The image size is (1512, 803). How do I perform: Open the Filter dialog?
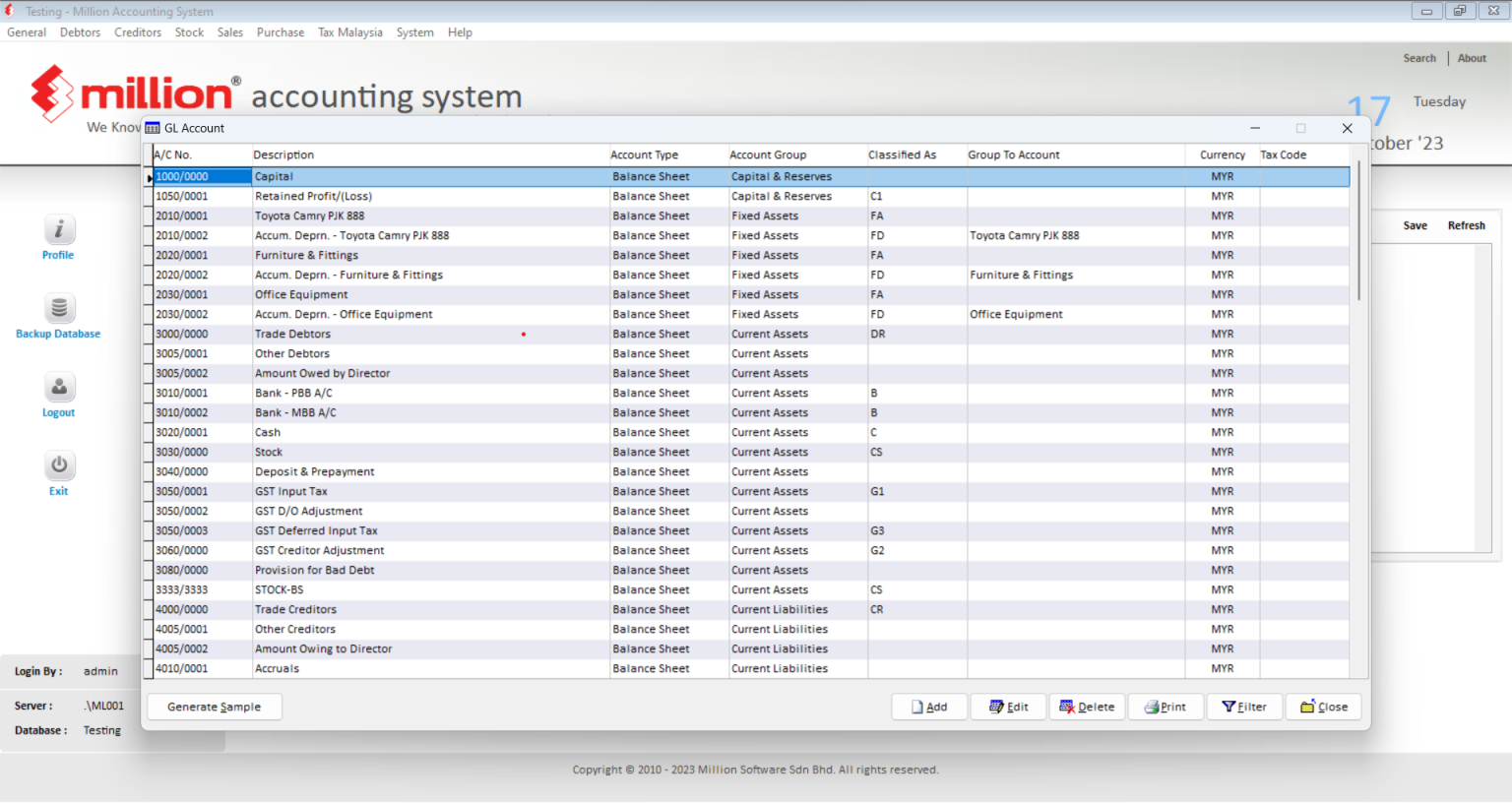point(1244,707)
